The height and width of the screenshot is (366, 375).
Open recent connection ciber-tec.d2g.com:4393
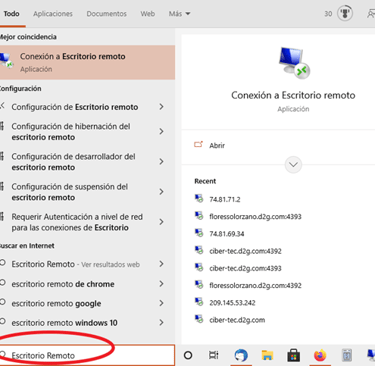click(x=245, y=268)
